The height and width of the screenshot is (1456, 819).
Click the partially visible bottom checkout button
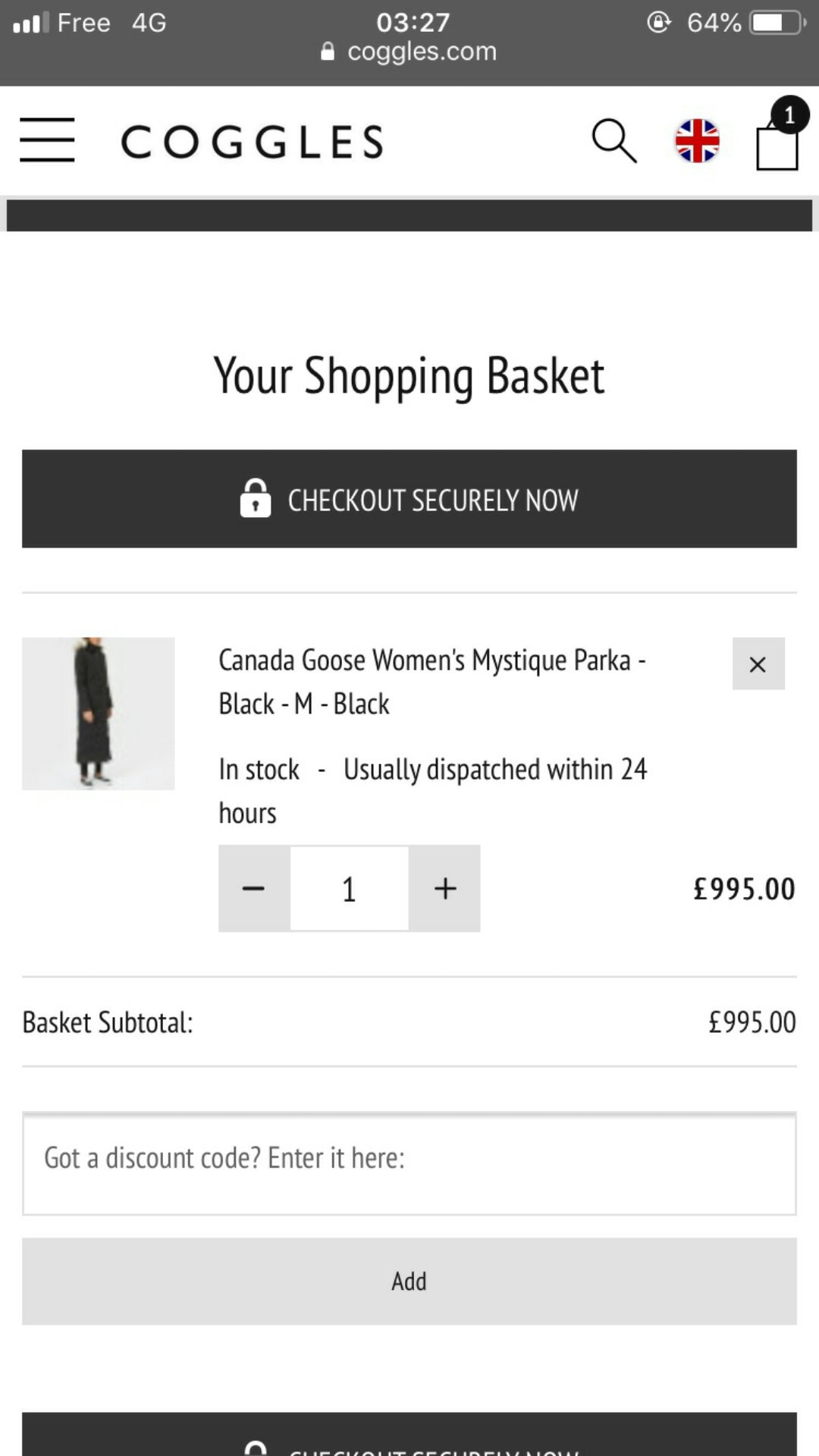point(409,1435)
